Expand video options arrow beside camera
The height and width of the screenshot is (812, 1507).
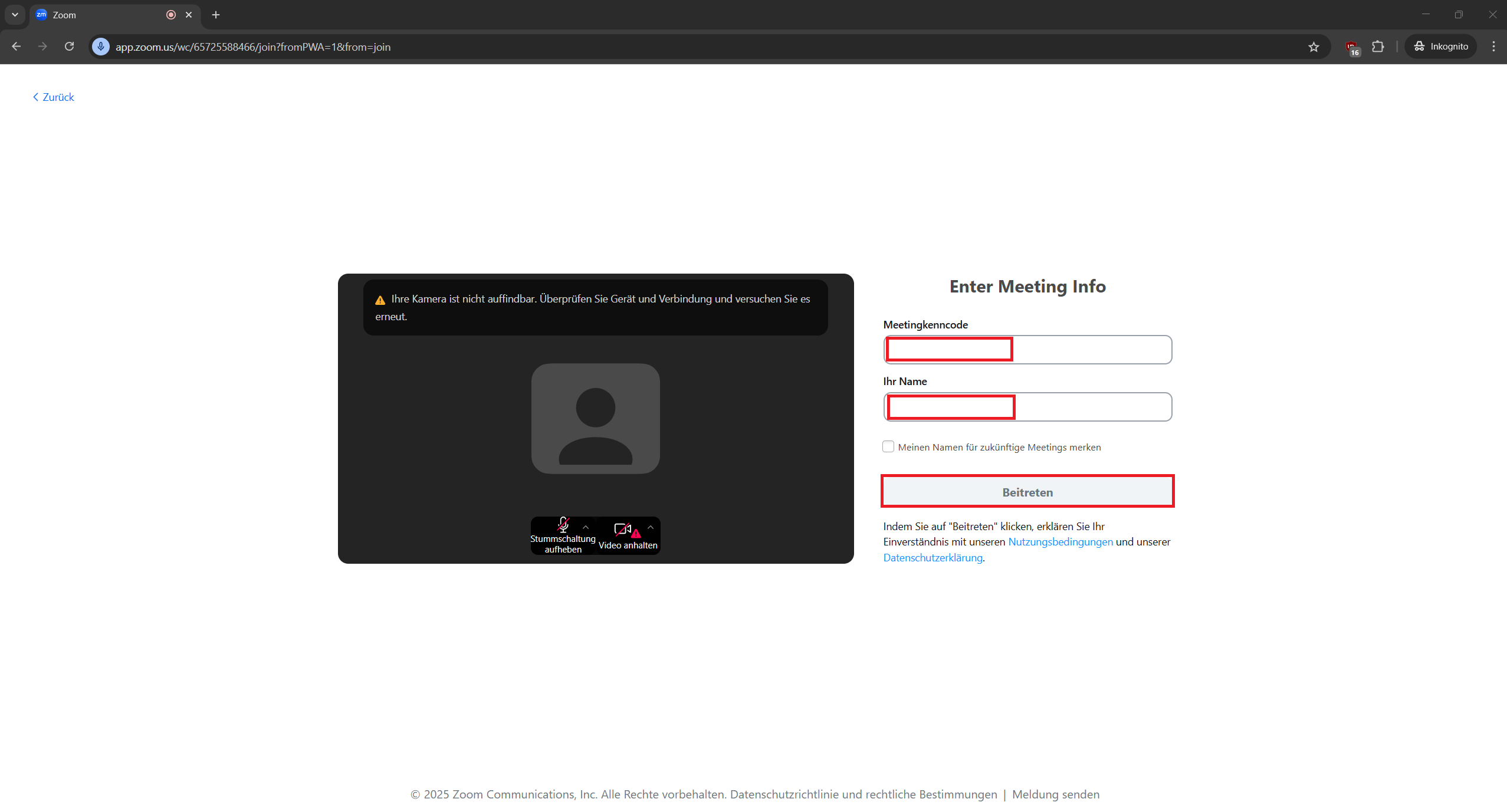(650, 527)
